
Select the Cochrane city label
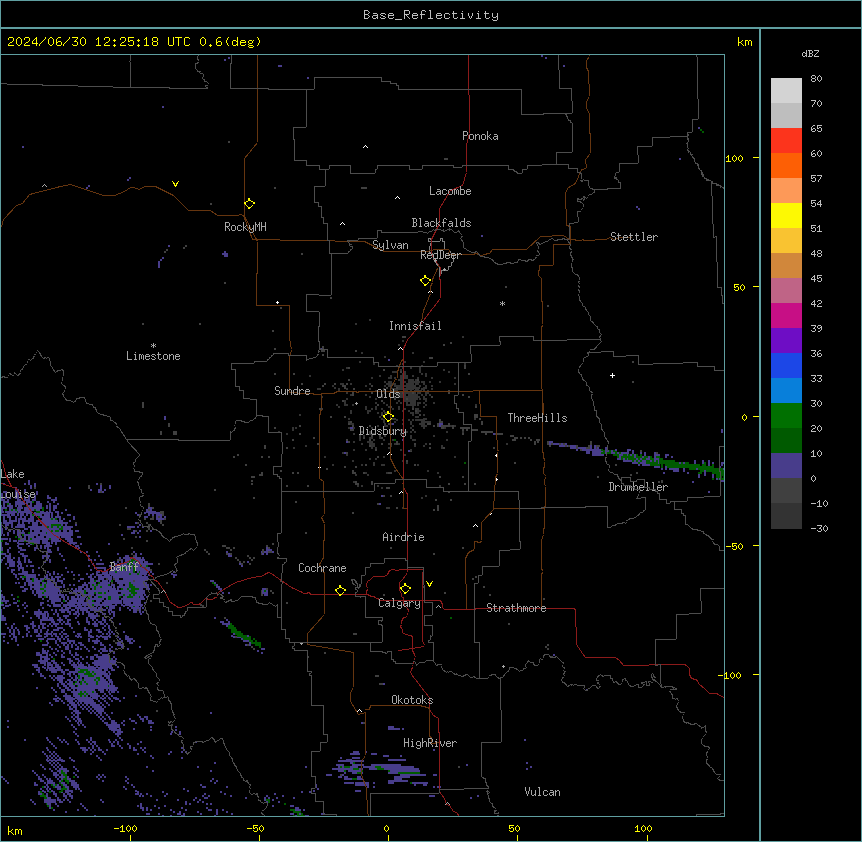[322, 568]
